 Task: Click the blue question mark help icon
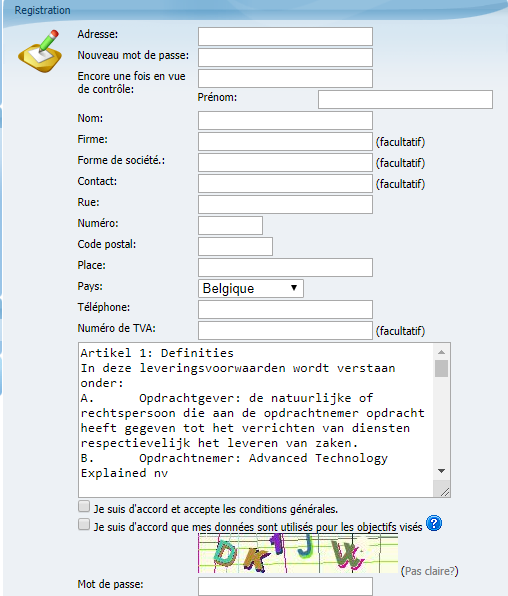coord(434,523)
